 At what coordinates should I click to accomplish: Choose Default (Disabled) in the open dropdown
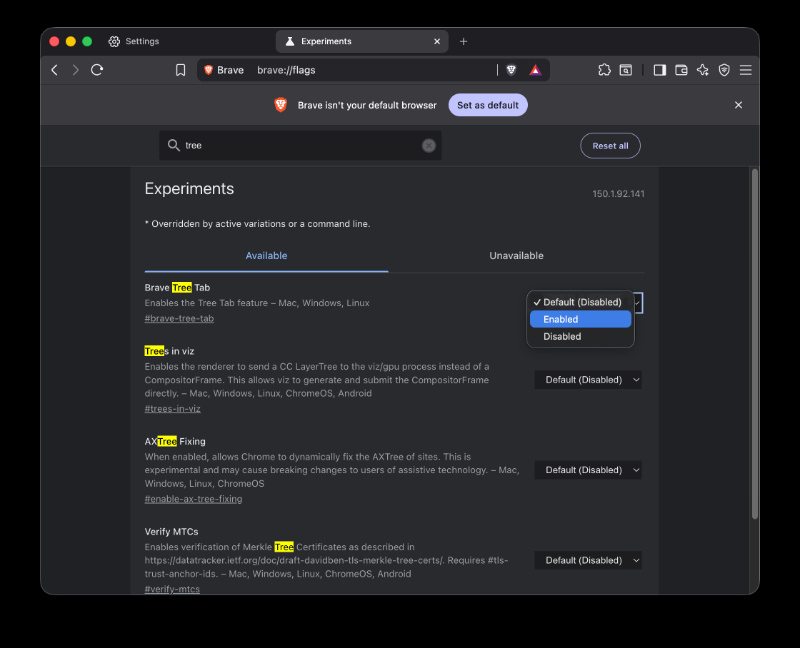(x=581, y=302)
